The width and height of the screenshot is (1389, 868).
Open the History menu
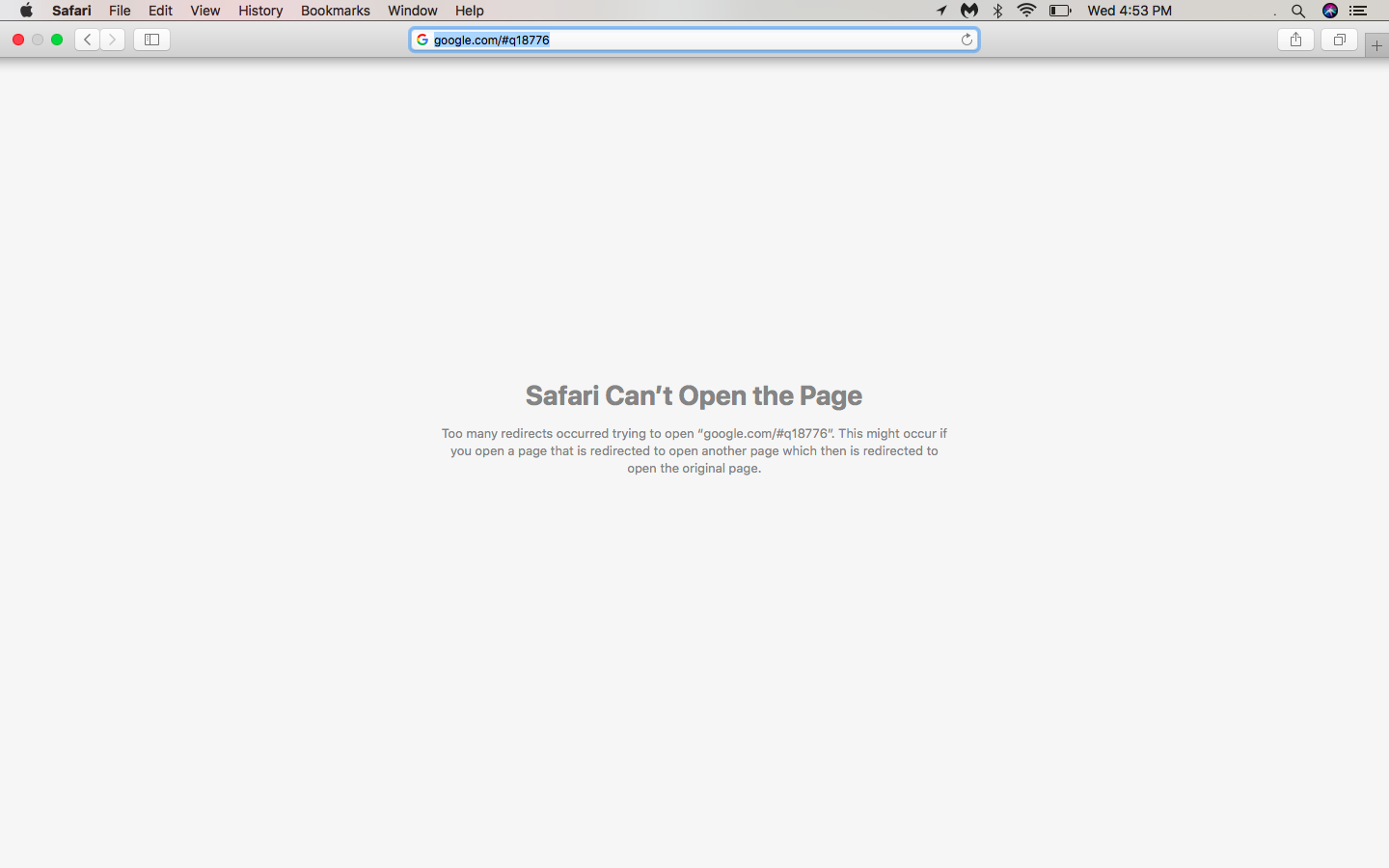click(x=259, y=11)
